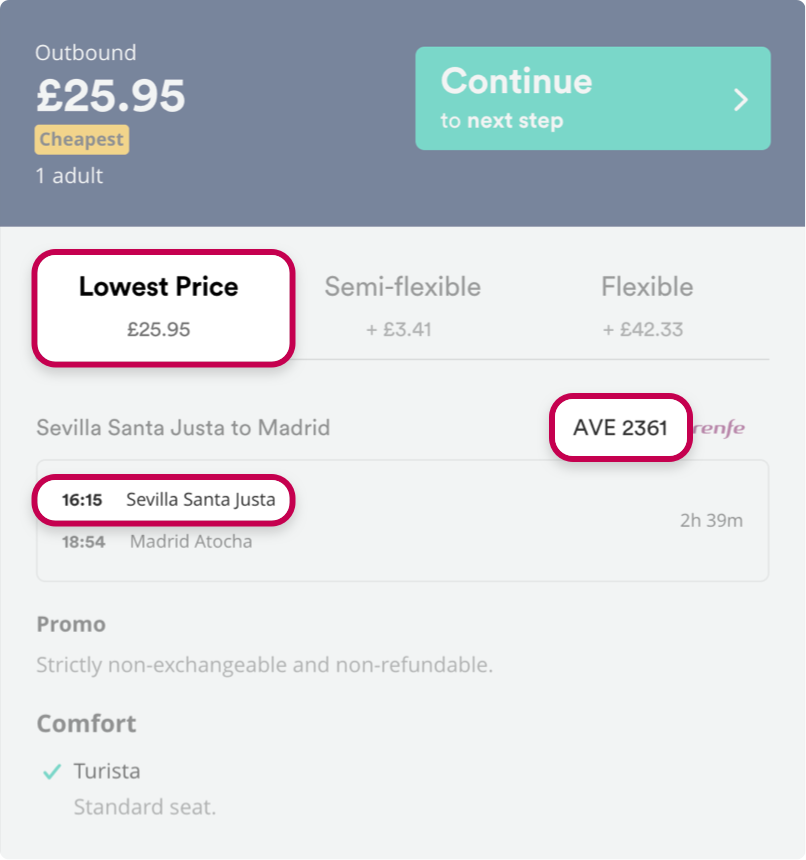The width and height of the screenshot is (806, 860).
Task: Choose the Flexible fare tab
Action: click(x=646, y=307)
